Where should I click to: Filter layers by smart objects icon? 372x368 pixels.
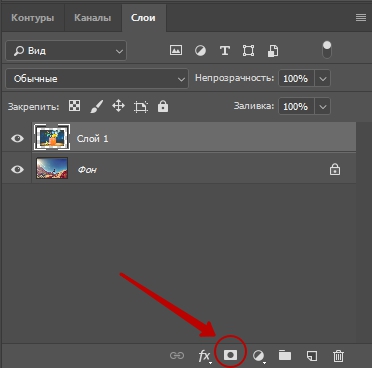pos(273,51)
